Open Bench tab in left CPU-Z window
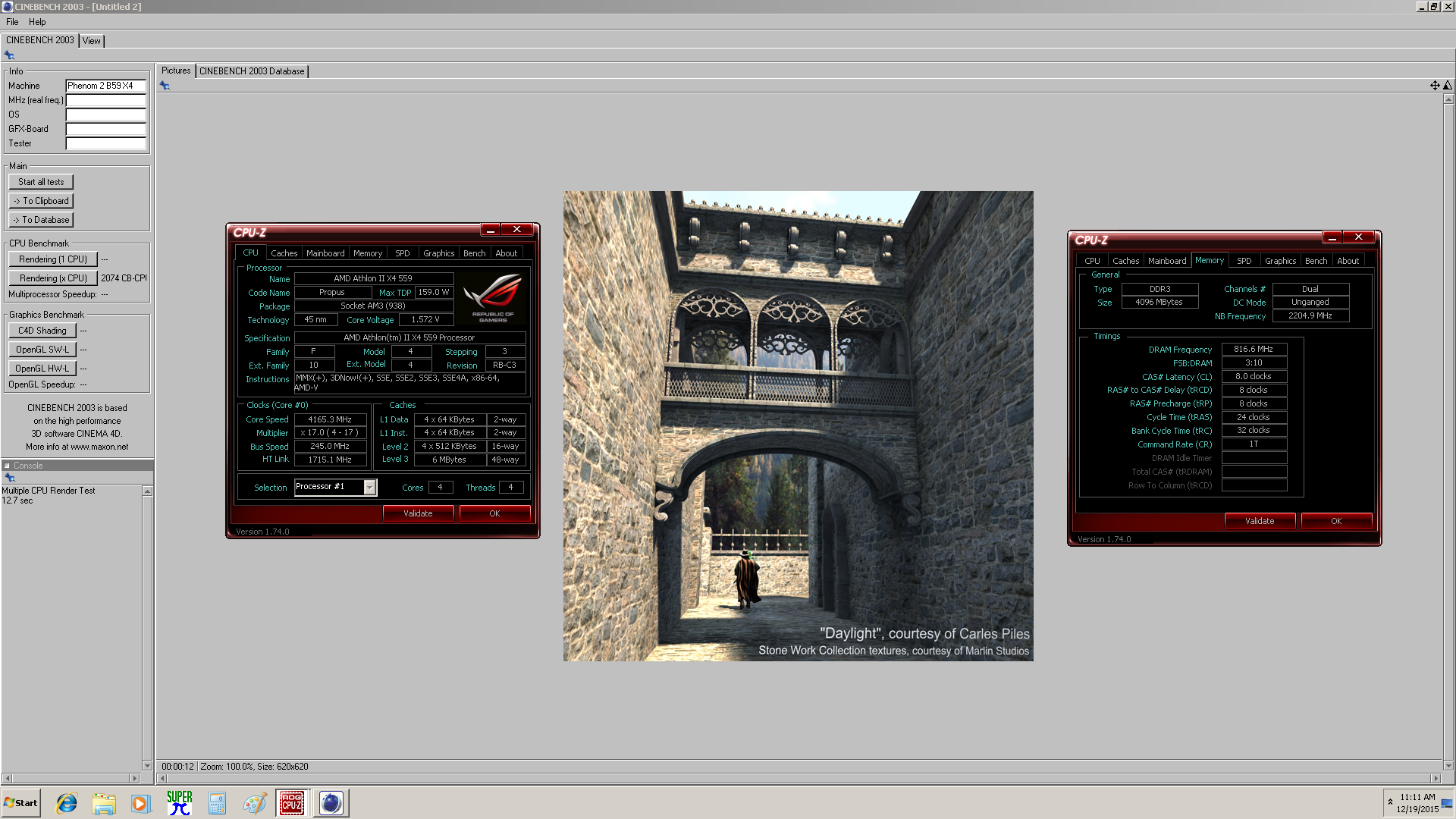This screenshot has height=819, width=1456. (475, 253)
